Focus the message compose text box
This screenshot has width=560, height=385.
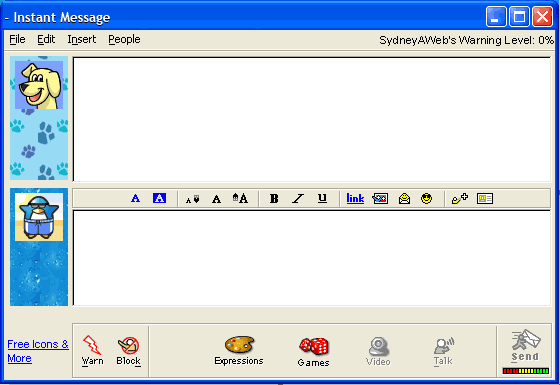click(x=312, y=258)
